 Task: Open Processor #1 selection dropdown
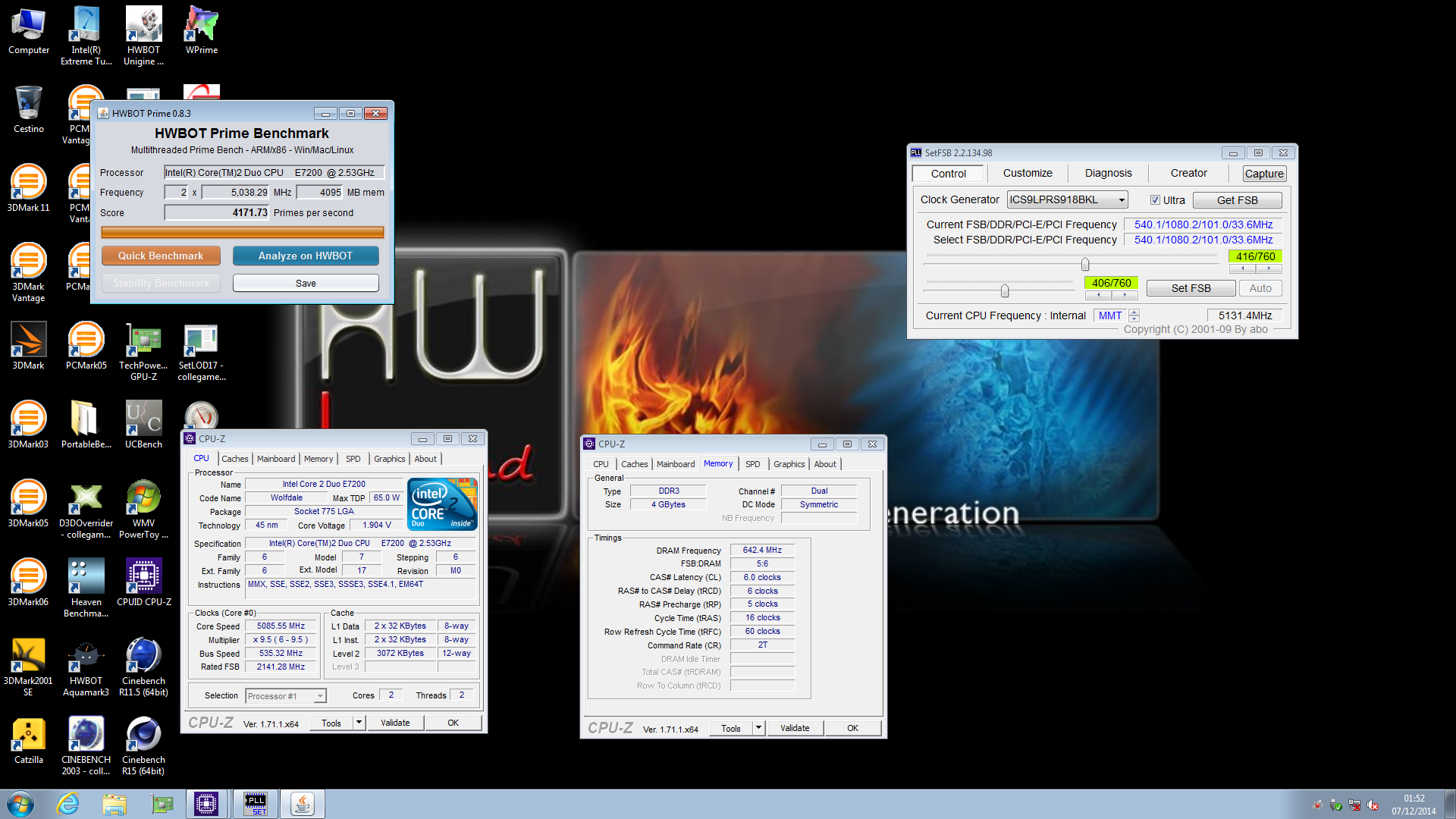(286, 695)
